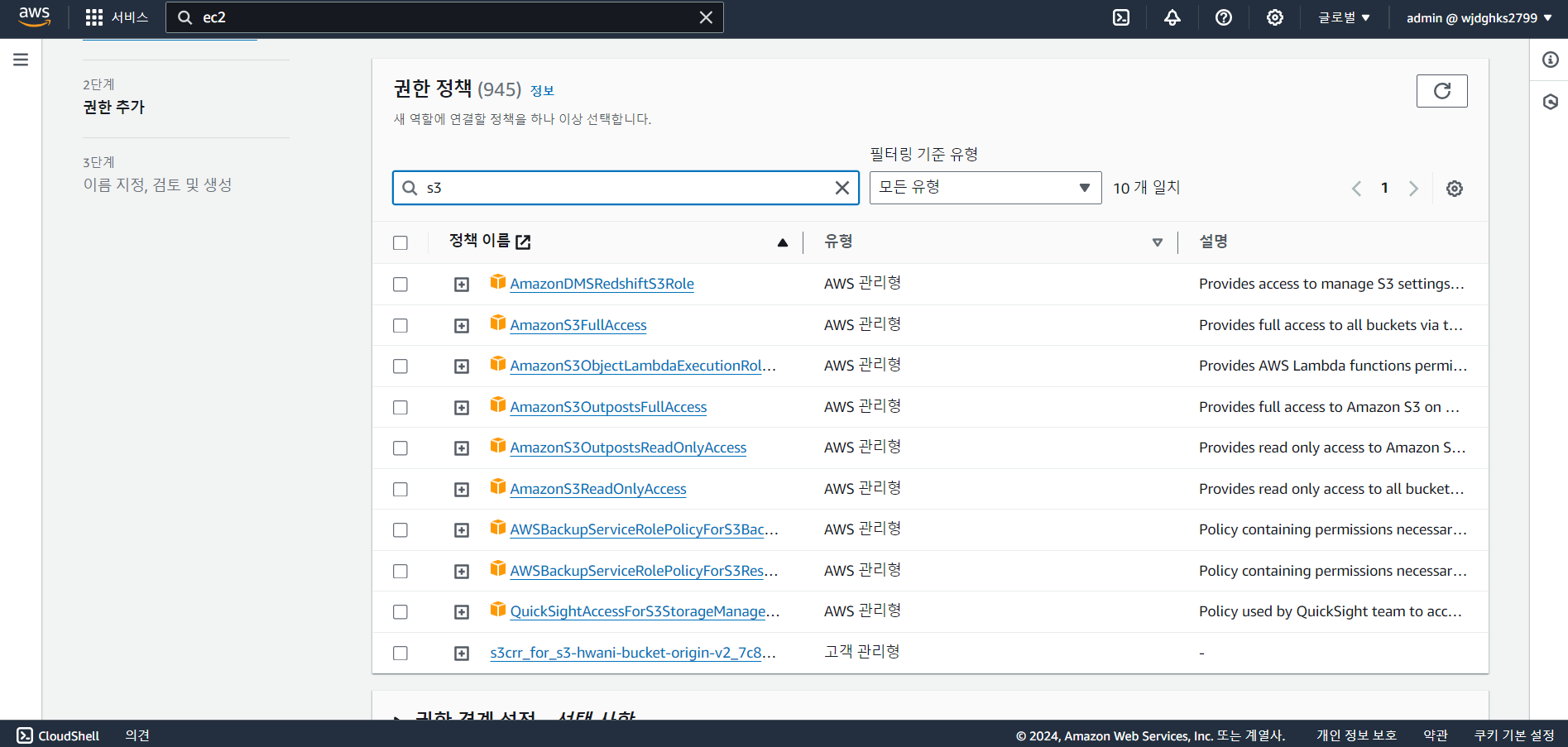The image size is (1568, 747).
Task: Expand the AmazonS3ObjectLambdaExecutionRole policy details
Action: [x=462, y=366]
